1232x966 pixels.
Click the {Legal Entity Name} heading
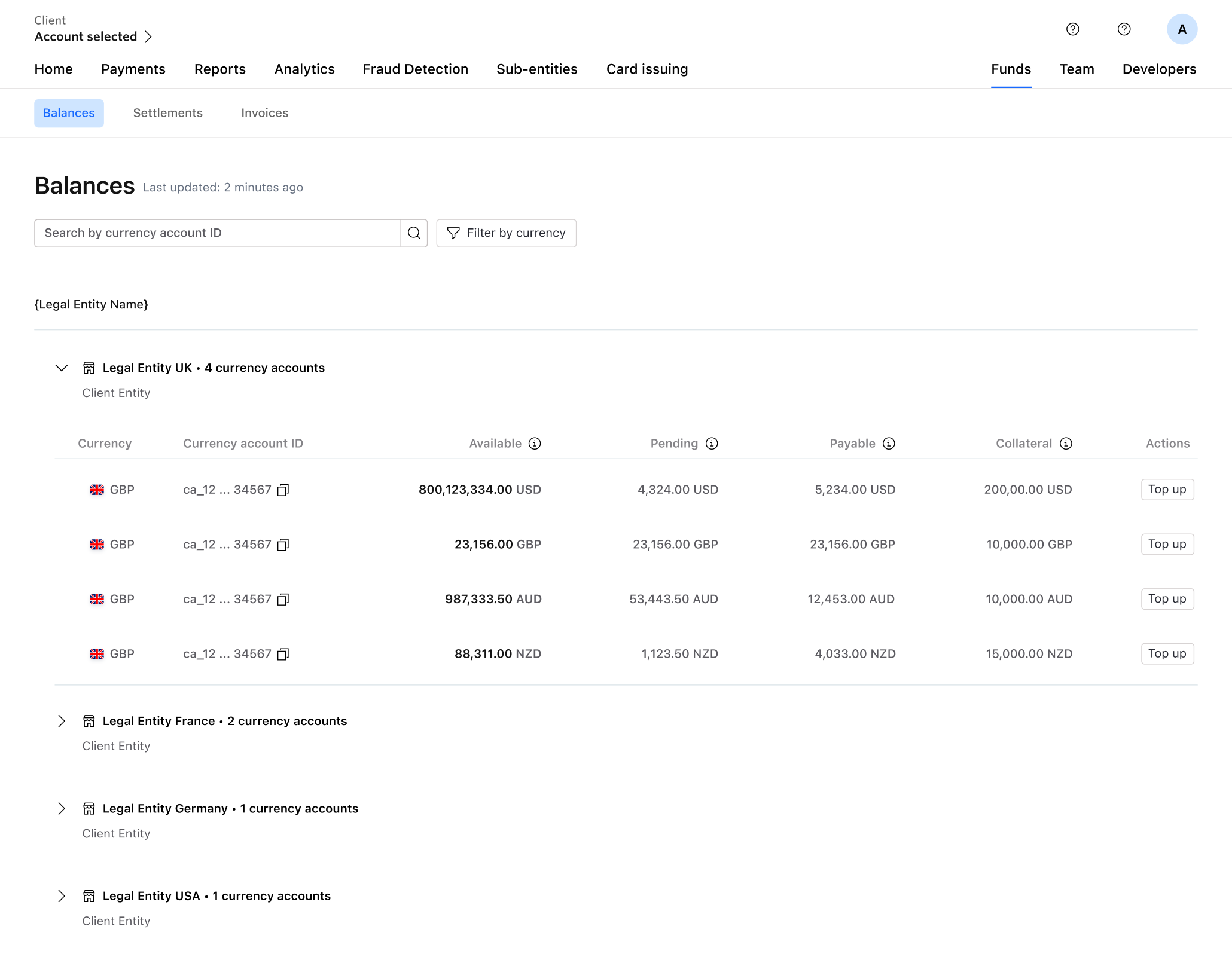tap(92, 304)
